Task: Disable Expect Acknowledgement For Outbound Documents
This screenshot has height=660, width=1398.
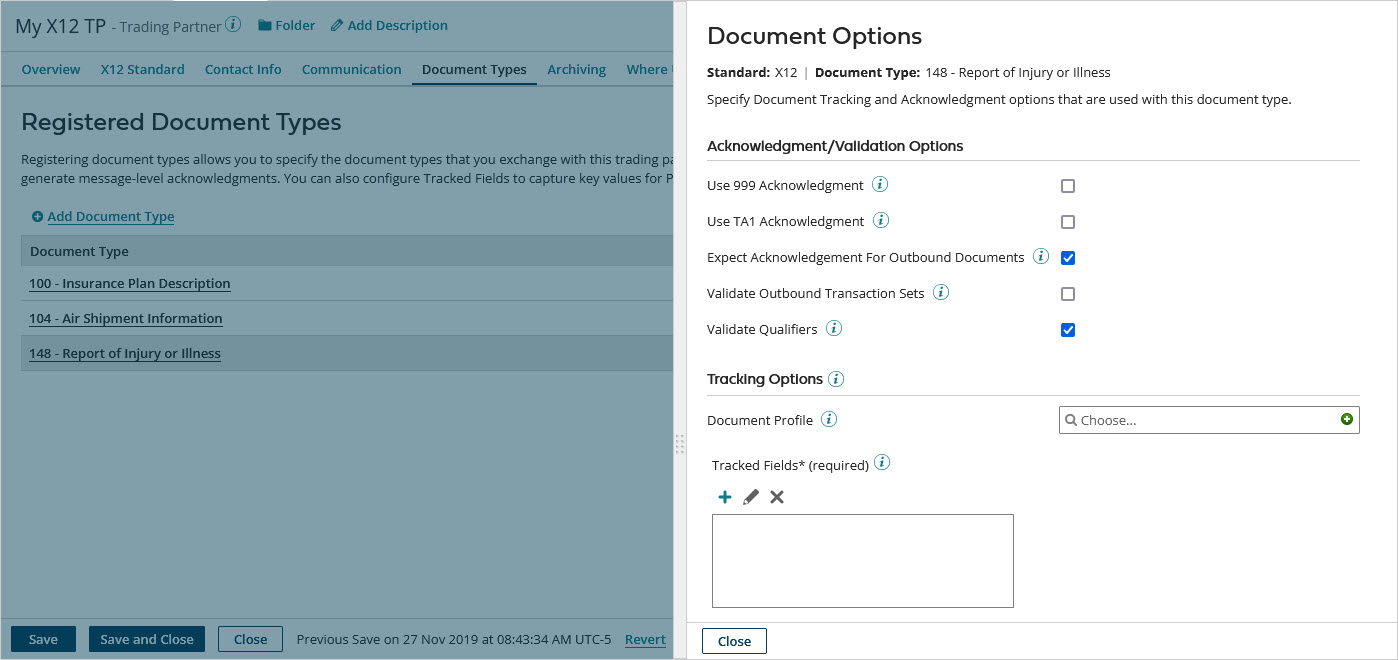Action: (x=1068, y=257)
